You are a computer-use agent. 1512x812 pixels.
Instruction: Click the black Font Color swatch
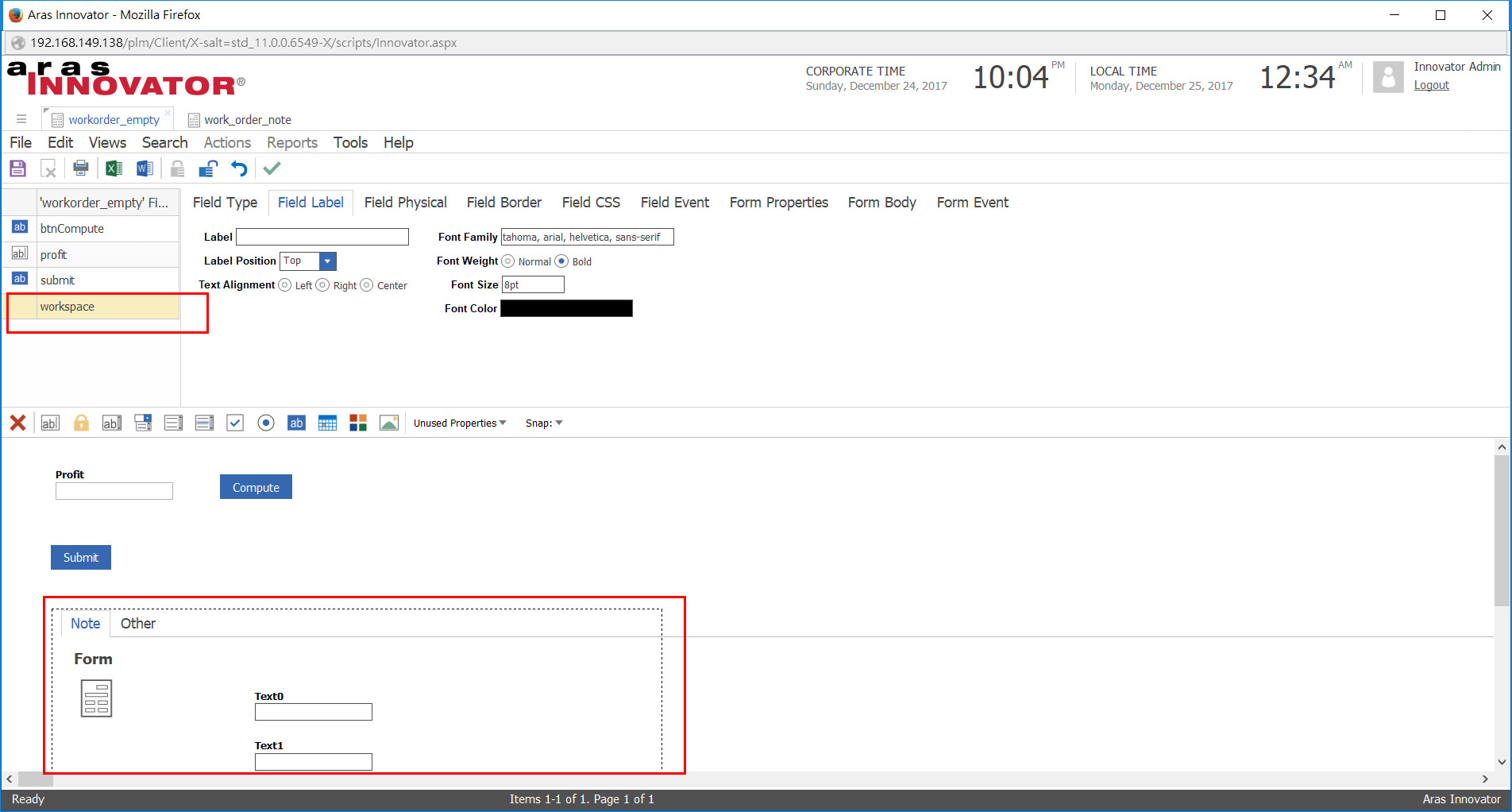tap(566, 308)
